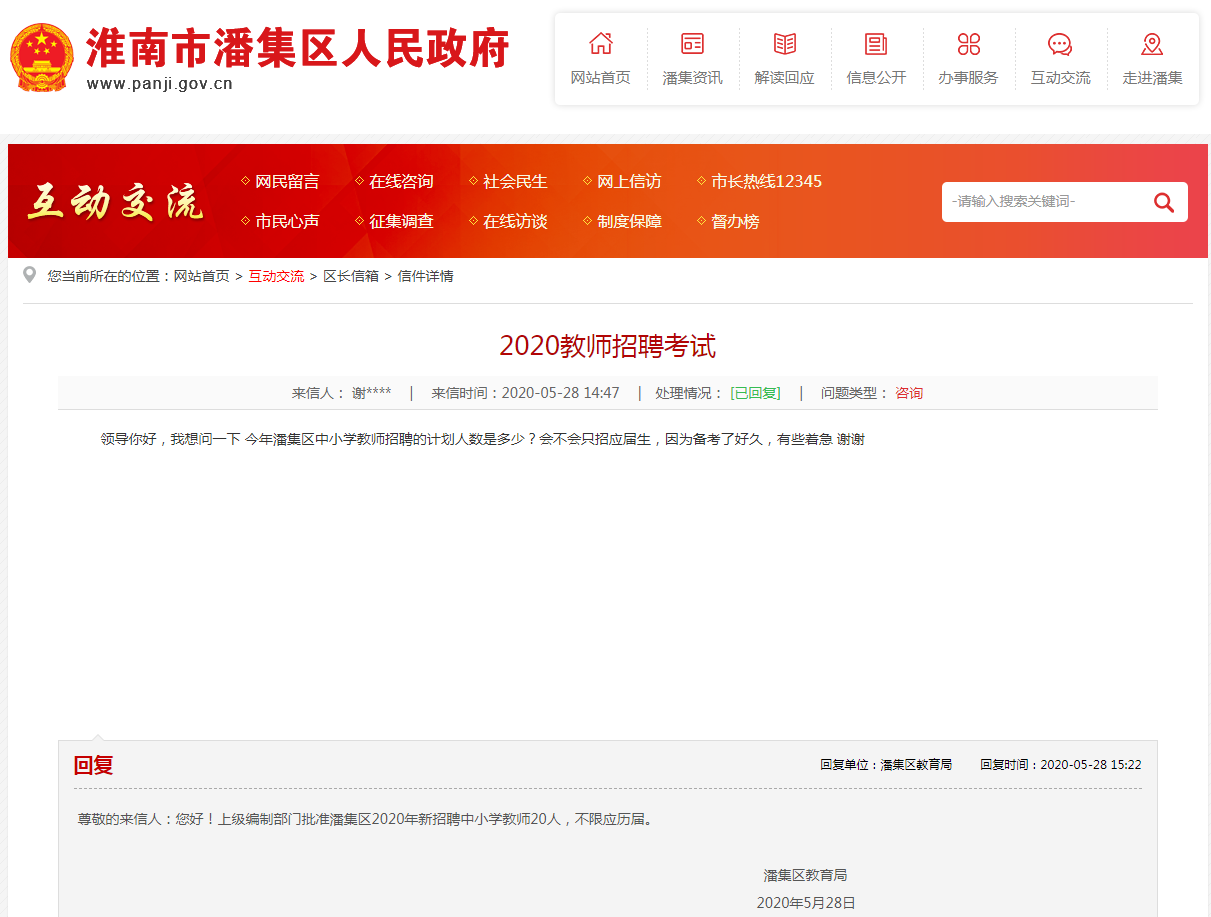Click the national emblem logo
1211x917 pixels.
(x=41, y=58)
